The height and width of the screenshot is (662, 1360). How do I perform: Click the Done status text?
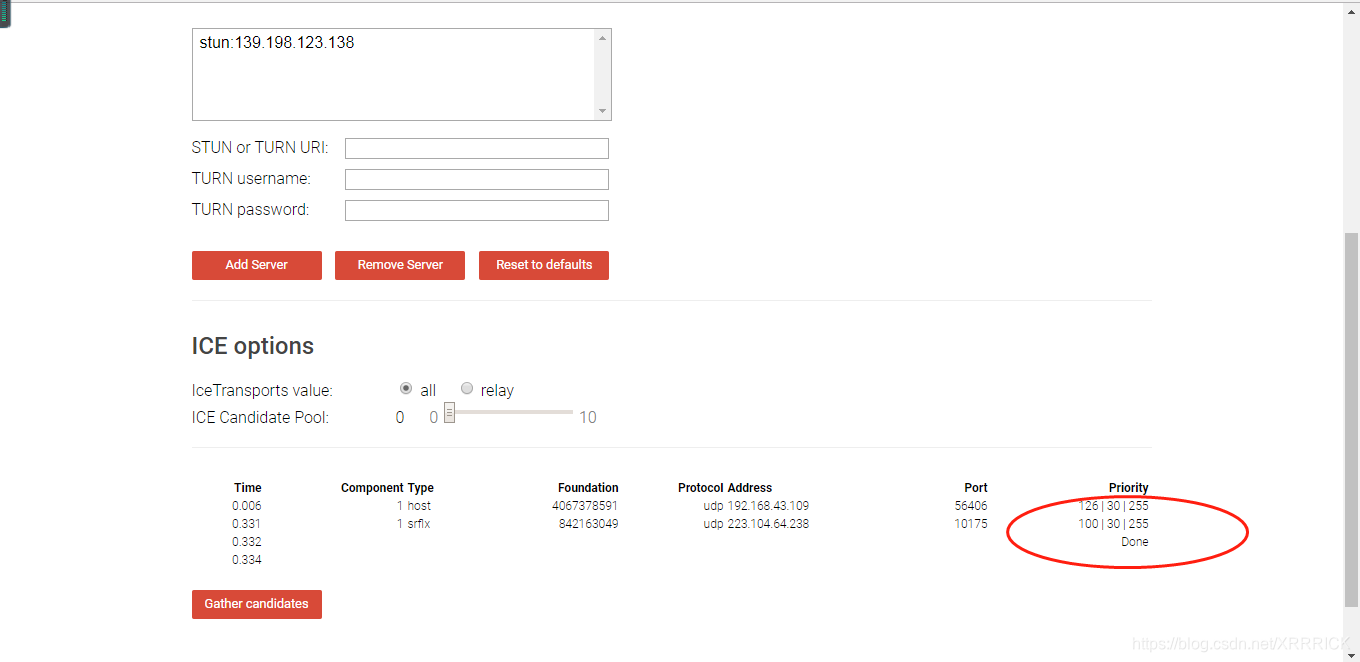(x=1135, y=542)
